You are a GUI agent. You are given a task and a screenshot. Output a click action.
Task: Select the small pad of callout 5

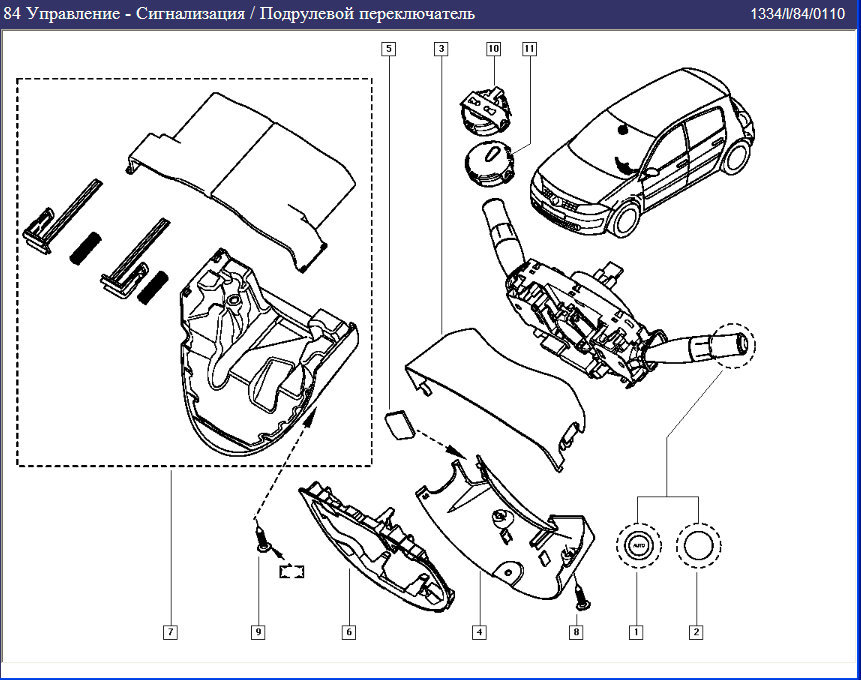(x=400, y=425)
